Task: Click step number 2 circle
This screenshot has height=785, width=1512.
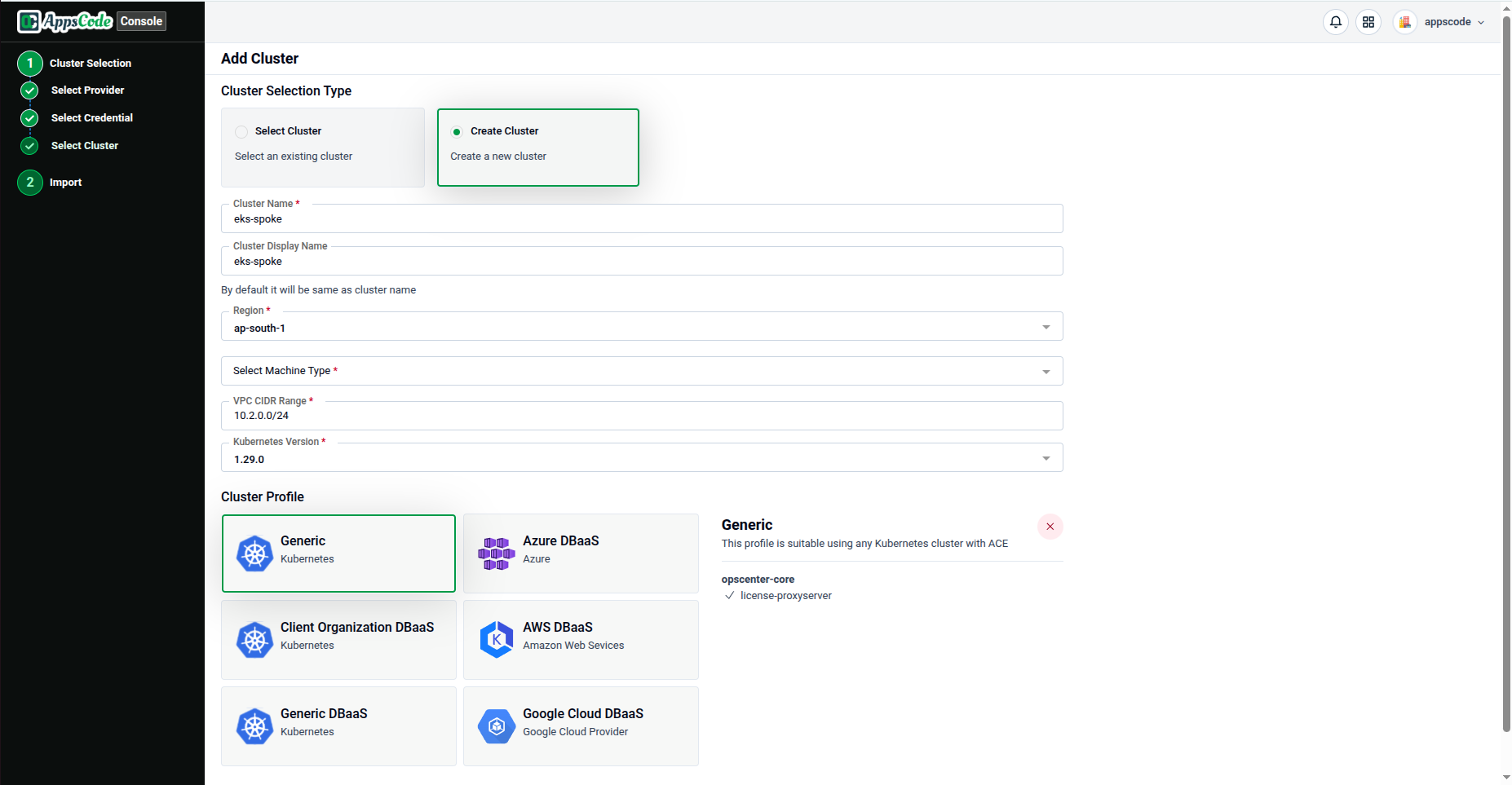Action: click(30, 182)
